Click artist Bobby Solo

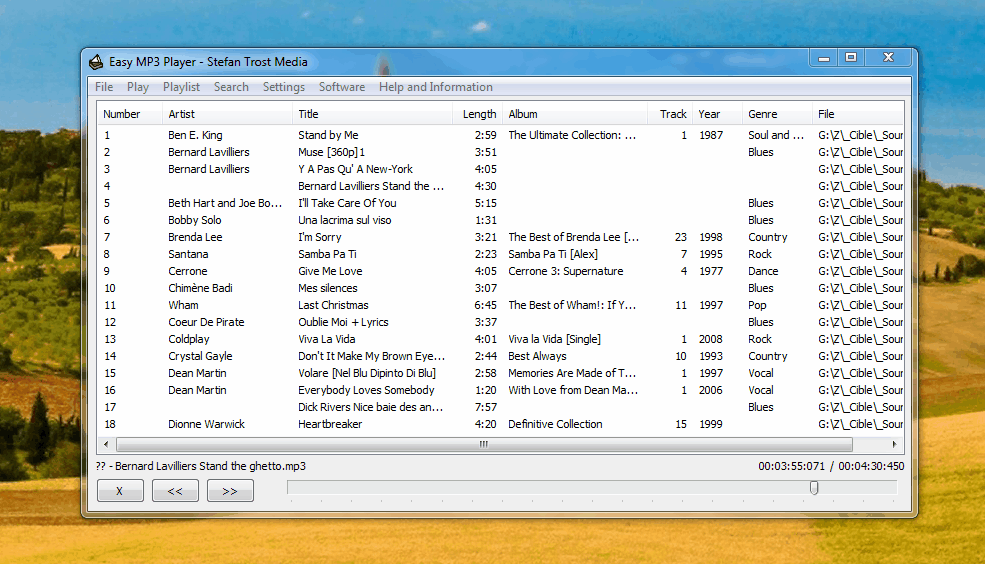point(194,220)
